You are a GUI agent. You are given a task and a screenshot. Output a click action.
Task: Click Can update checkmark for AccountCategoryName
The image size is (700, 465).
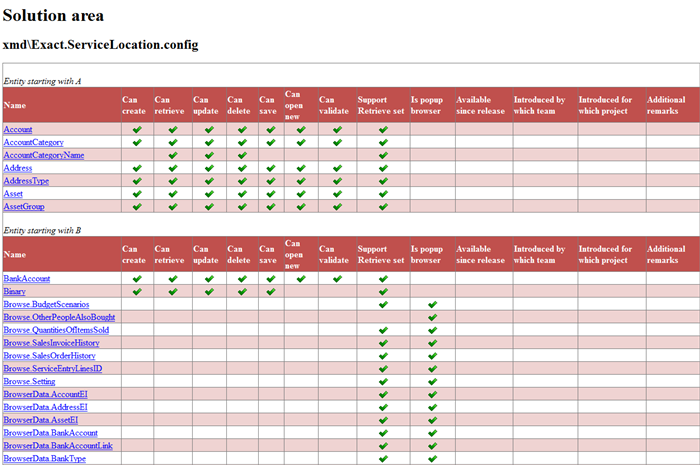(x=209, y=156)
